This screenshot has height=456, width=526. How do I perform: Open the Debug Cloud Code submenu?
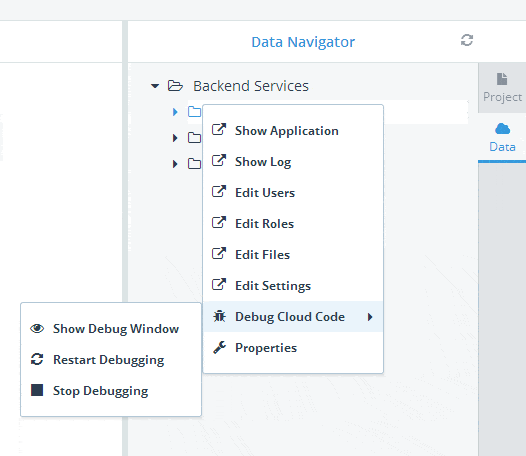point(293,316)
